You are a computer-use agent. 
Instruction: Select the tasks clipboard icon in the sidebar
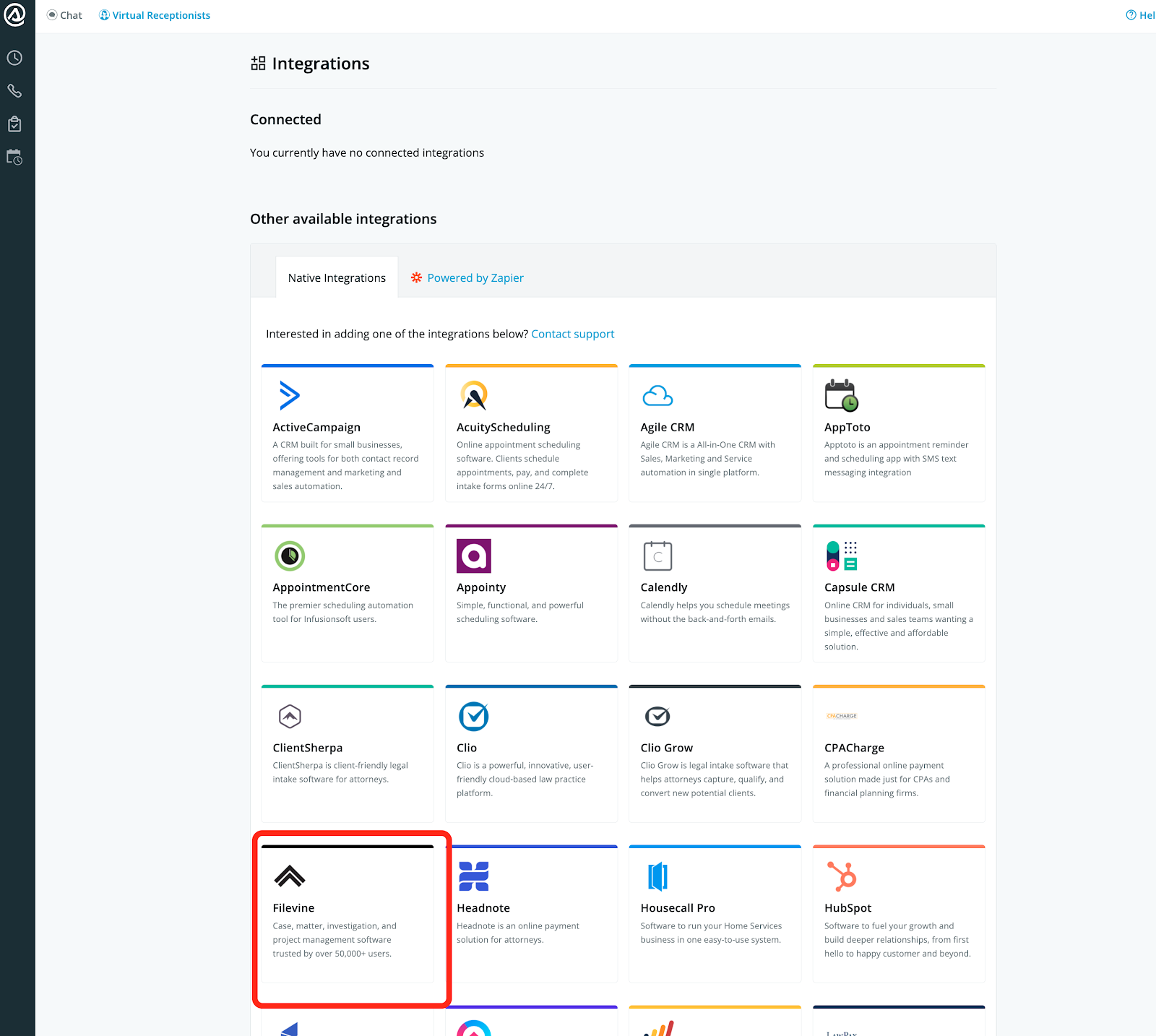tap(14, 124)
